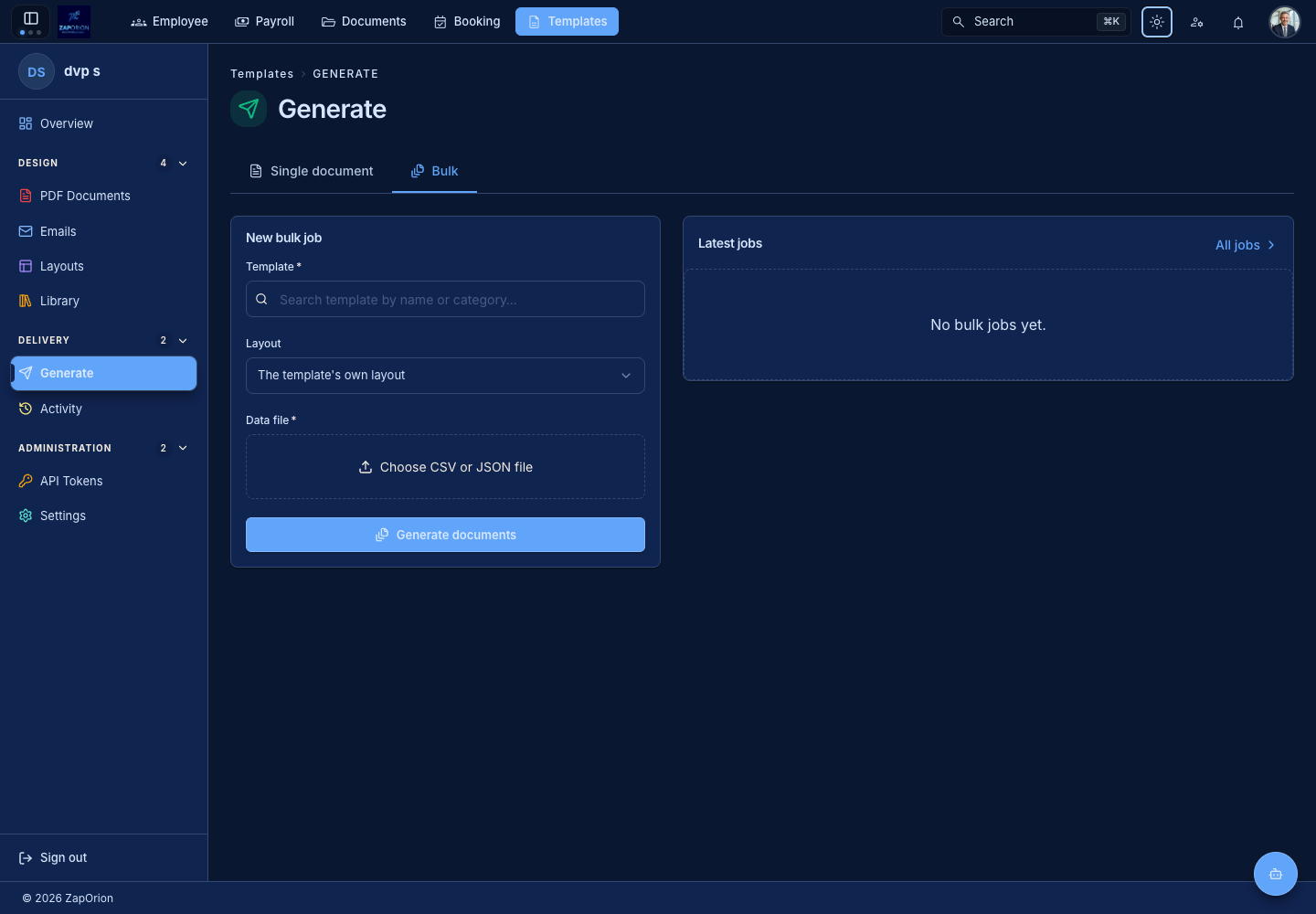Image resolution: width=1316 pixels, height=914 pixels.
Task: Open PDF Documents in the sidebar
Action: (103, 196)
